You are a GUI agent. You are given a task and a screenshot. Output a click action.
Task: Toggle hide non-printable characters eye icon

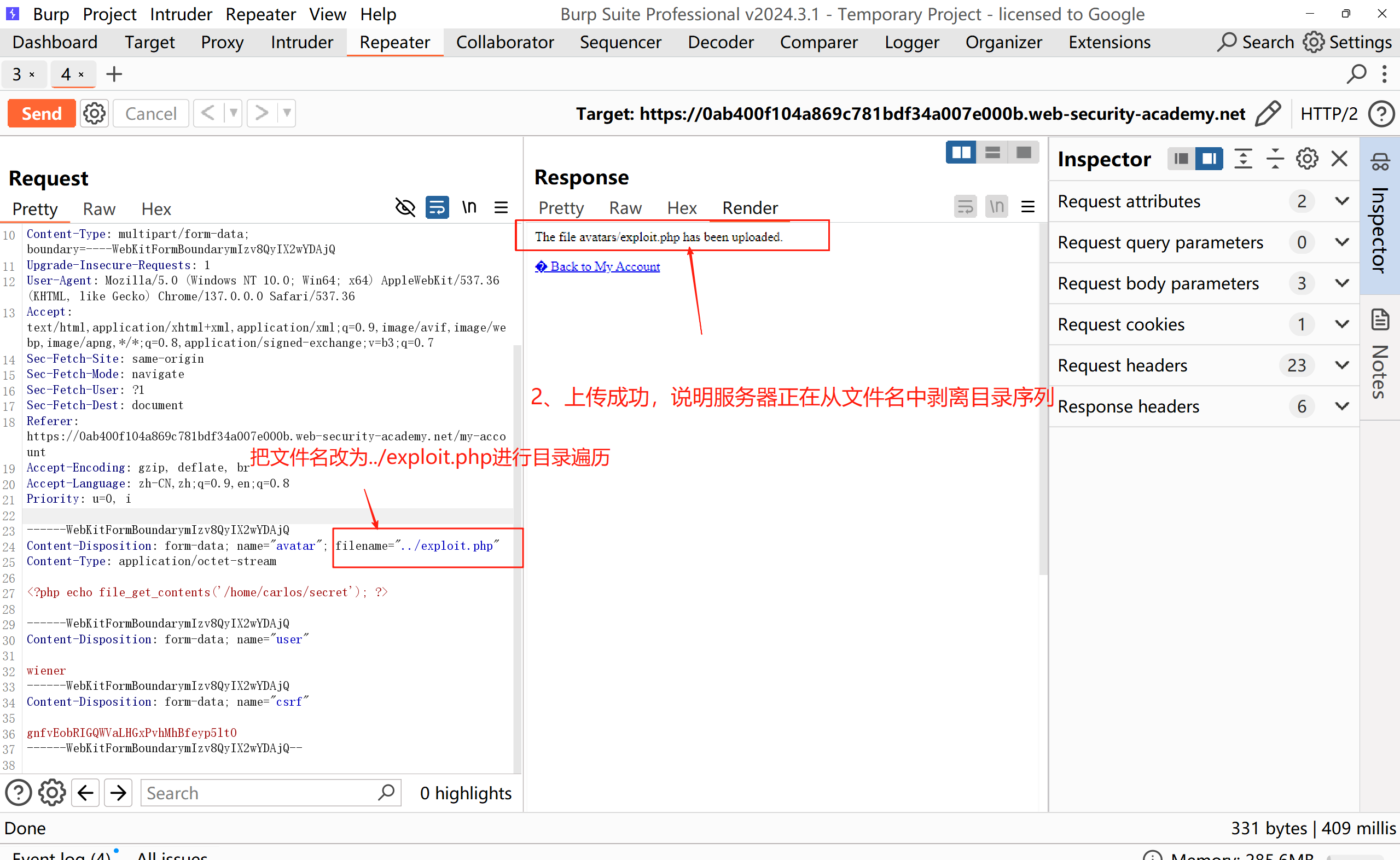coord(405,207)
